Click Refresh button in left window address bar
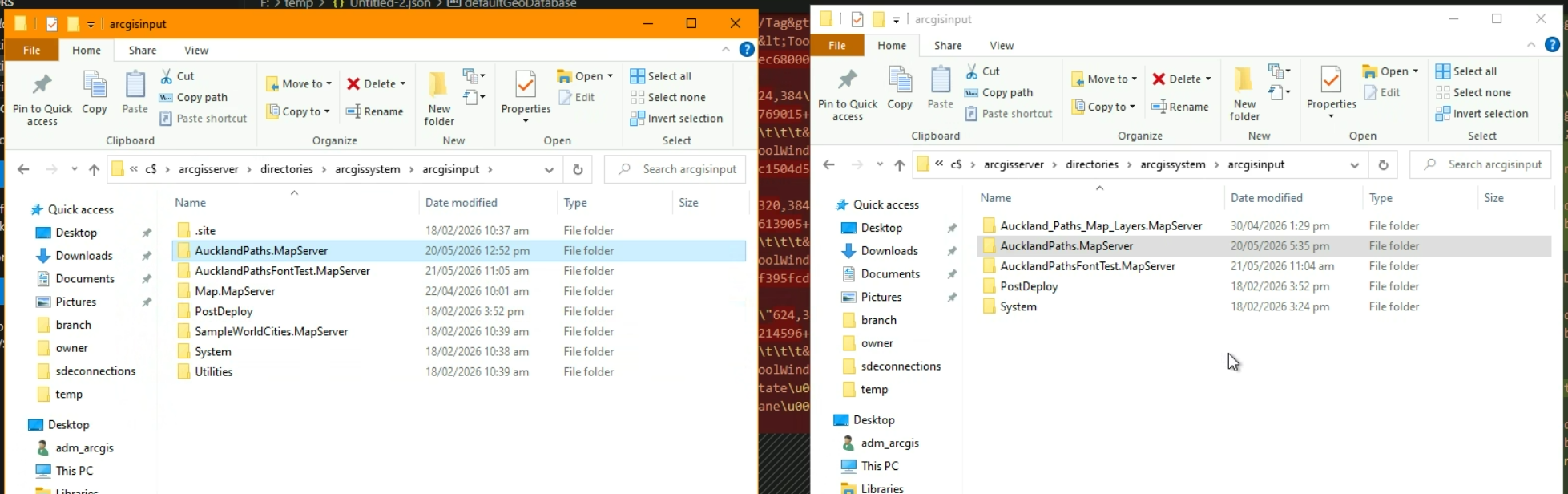Screen dimensions: 1568x494 578,169
